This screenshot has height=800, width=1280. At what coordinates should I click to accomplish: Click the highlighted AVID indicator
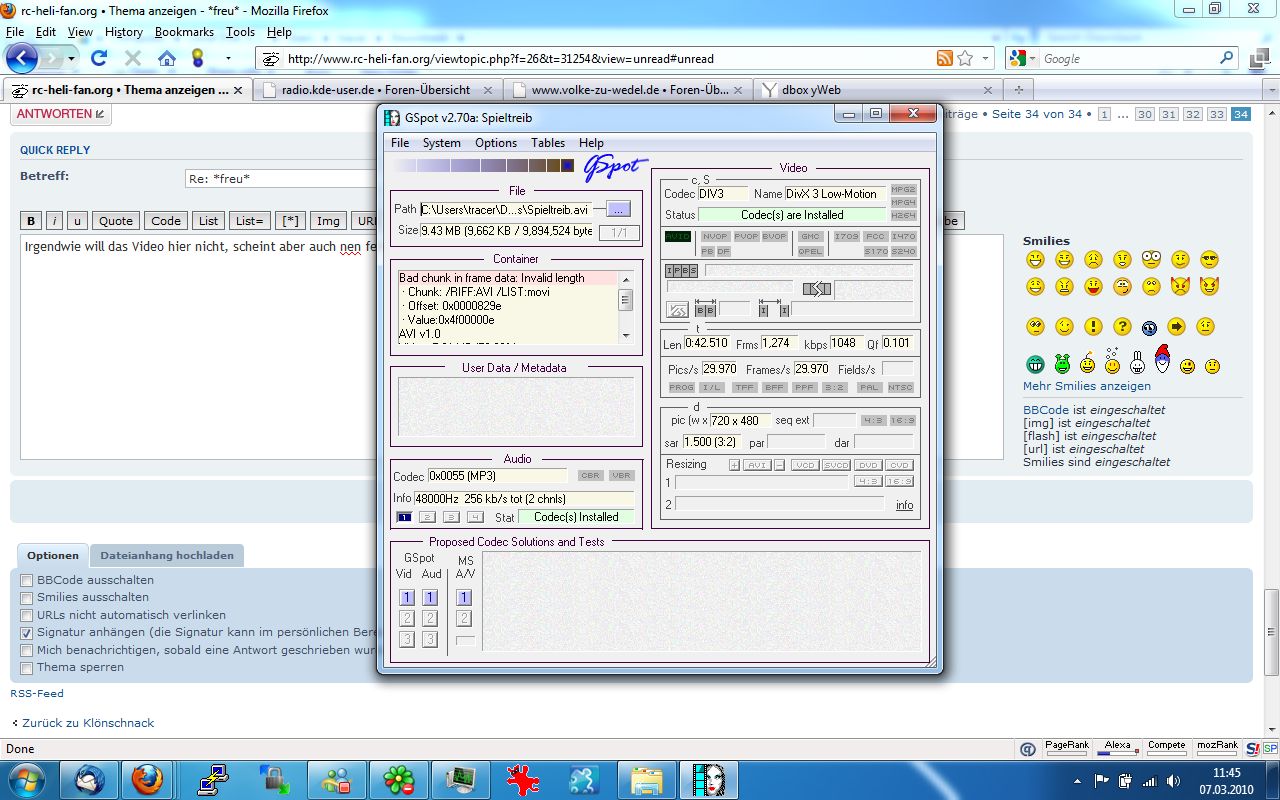(678, 237)
